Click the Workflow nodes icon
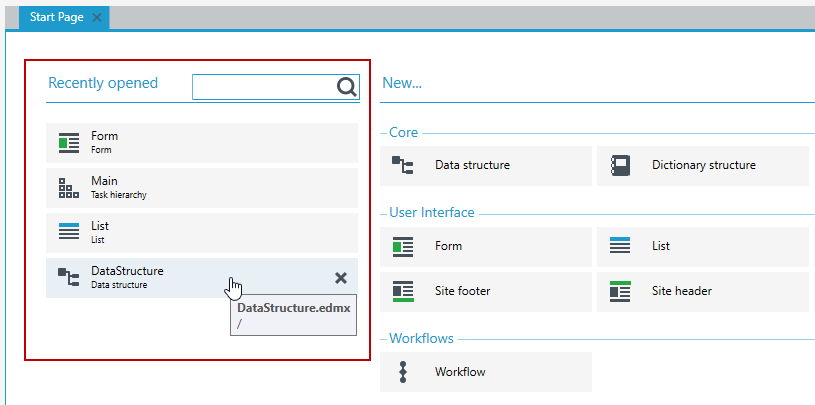The height and width of the screenshot is (405, 815). pyautogui.click(x=403, y=372)
